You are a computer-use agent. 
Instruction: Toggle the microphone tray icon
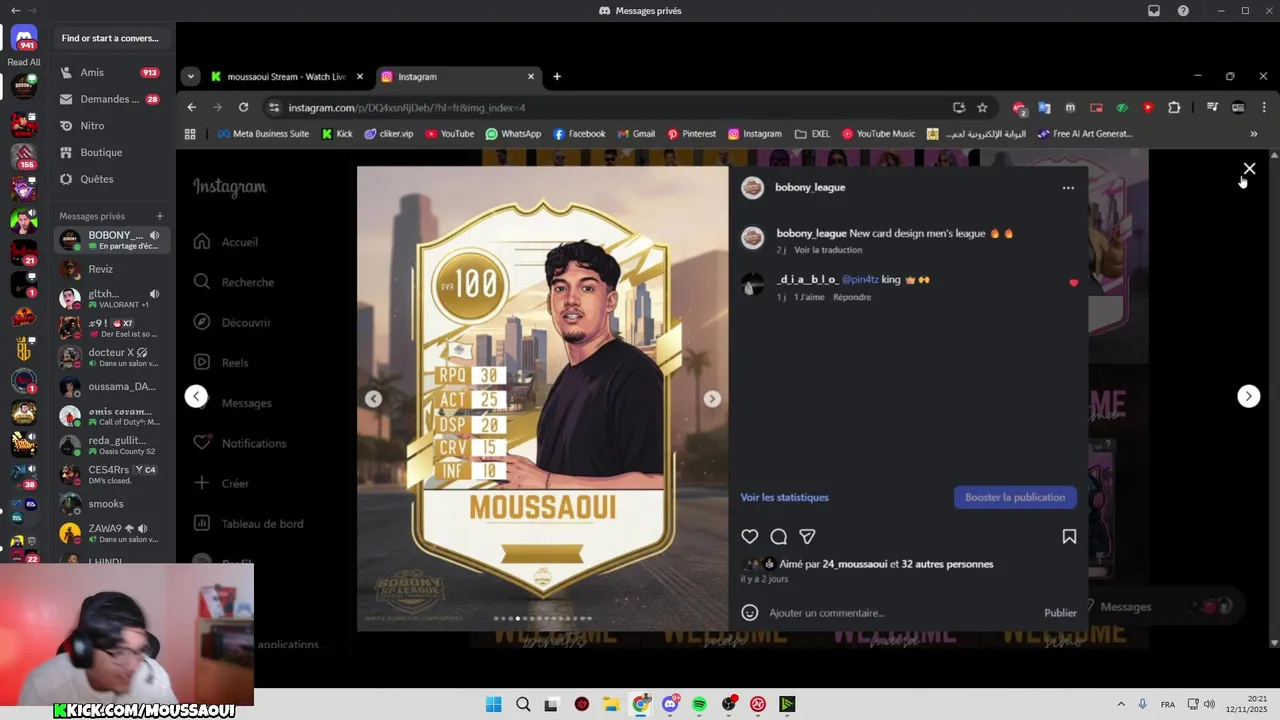pos(1142,704)
